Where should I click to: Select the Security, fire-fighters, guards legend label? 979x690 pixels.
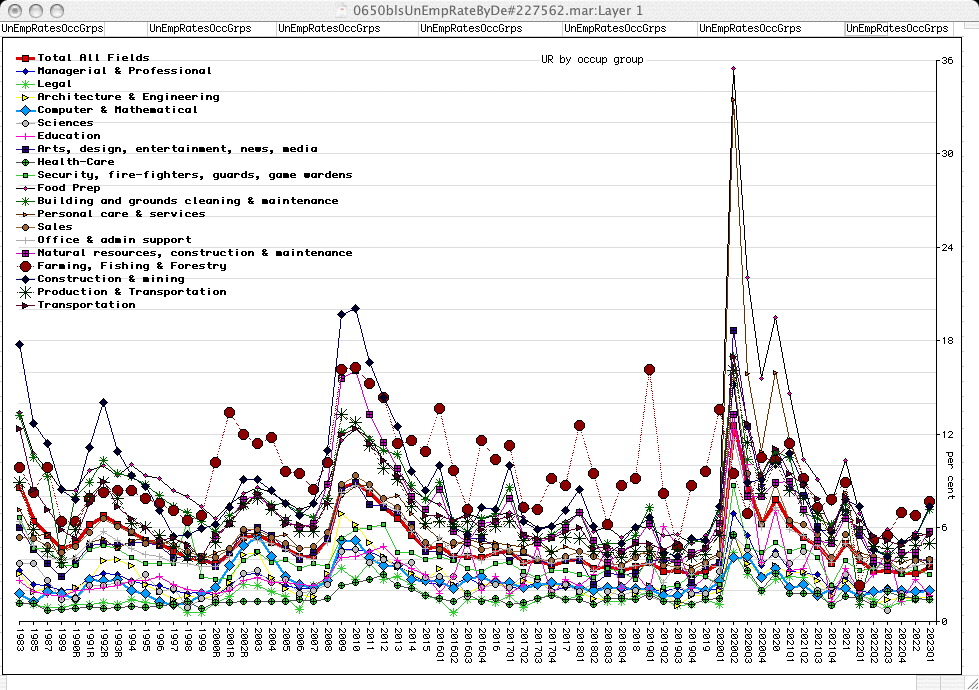pyautogui.click(x=194, y=175)
